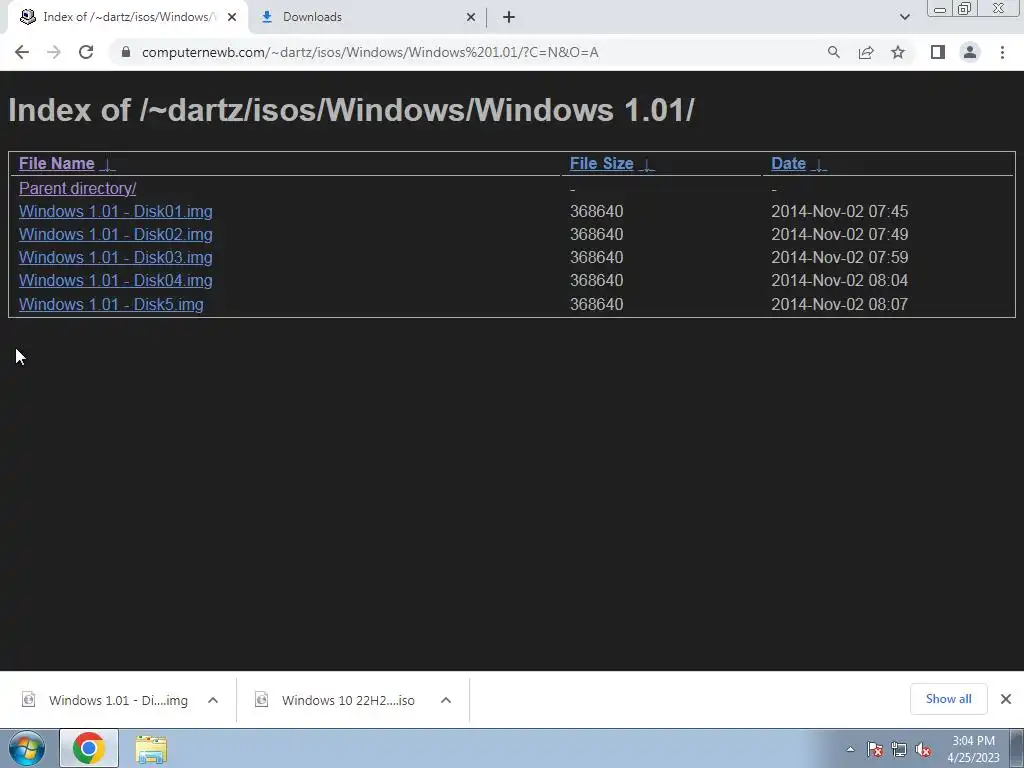Screen dimensions: 1024x768
Task: Share this page via share icon
Action: (x=866, y=52)
